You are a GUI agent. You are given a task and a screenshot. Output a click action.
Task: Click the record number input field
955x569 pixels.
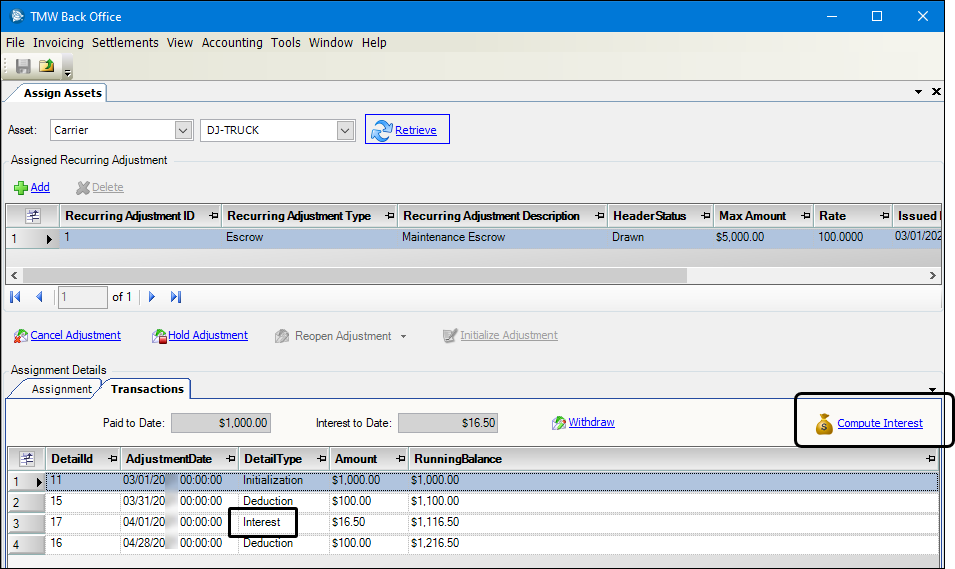tap(82, 297)
